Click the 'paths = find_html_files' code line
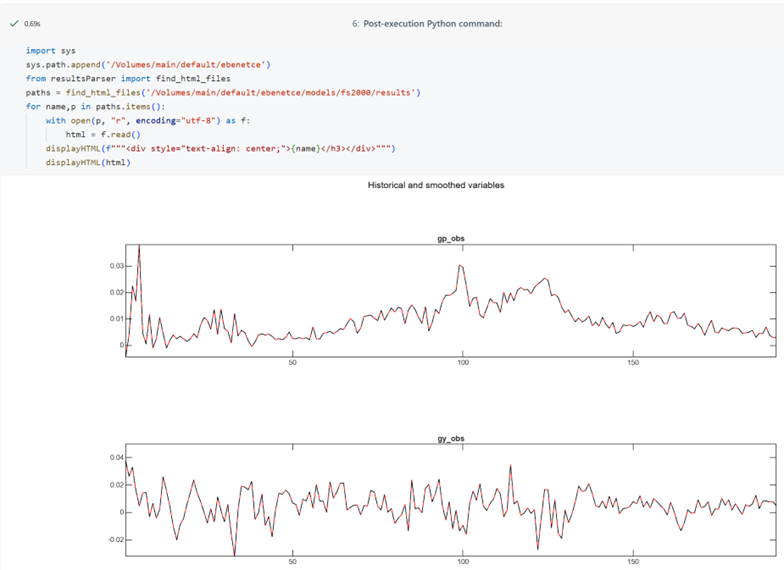784x570 pixels. click(x=223, y=92)
